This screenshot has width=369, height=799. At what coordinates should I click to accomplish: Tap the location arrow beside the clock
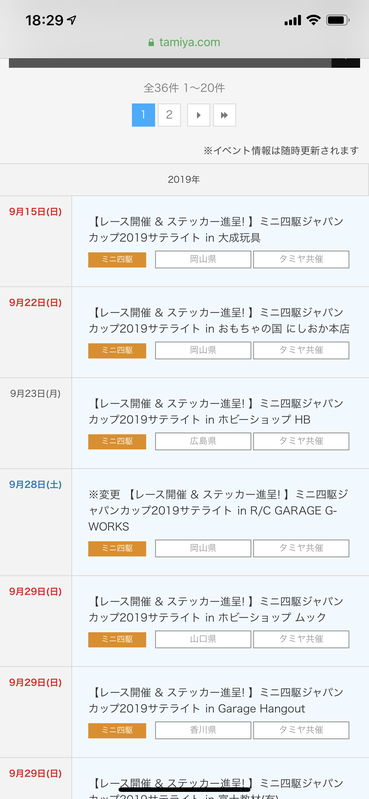pyautogui.click(x=72, y=20)
